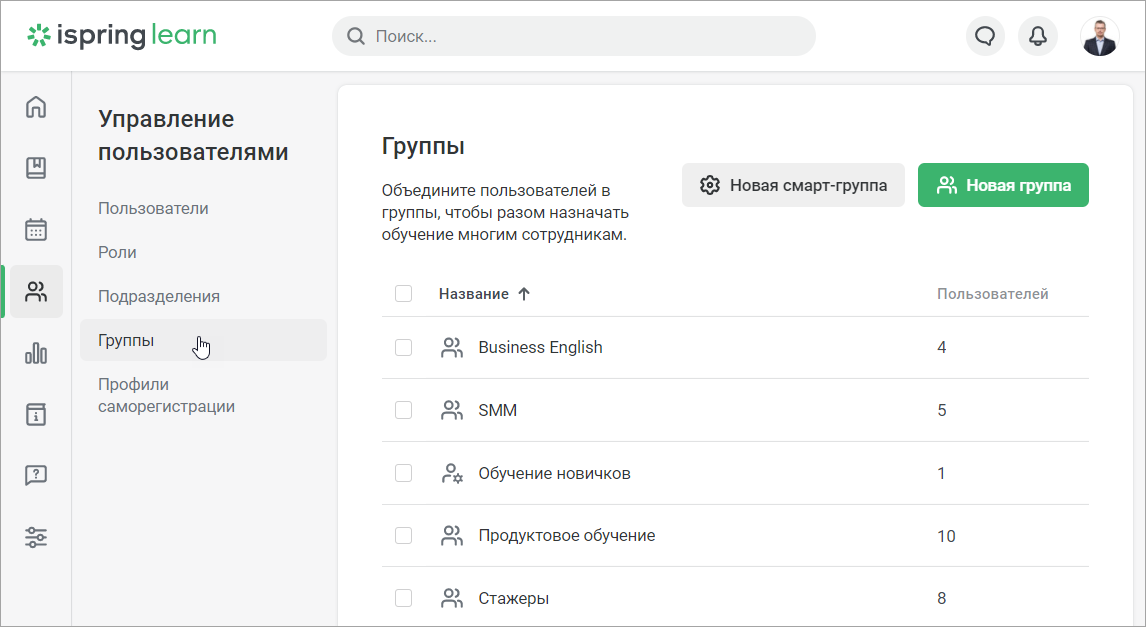
Task: Click the sort arrow next to Название
Action: coord(524,294)
